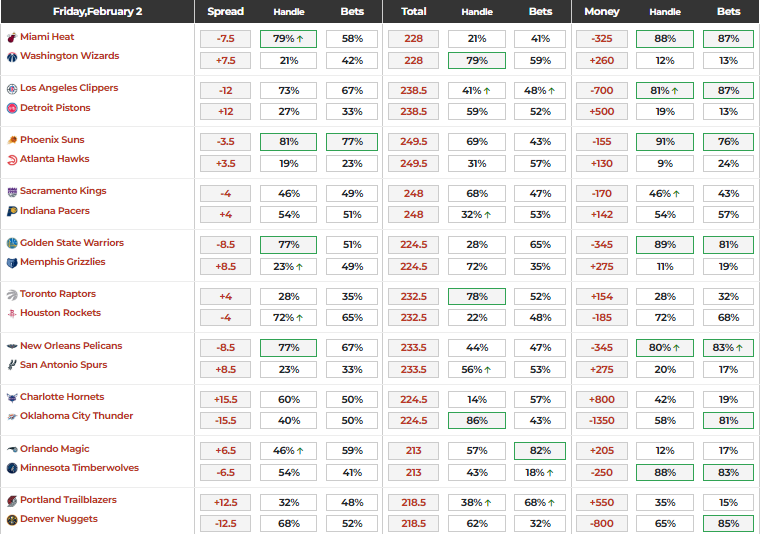Click the Los Angeles Clippers logo icon
Viewport: 761px width, 534px height.
(x=12, y=88)
